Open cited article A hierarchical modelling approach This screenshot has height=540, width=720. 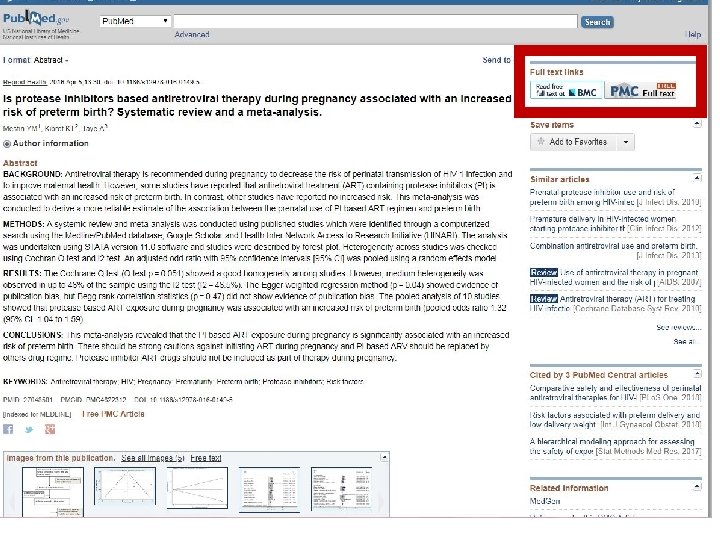click(615, 446)
